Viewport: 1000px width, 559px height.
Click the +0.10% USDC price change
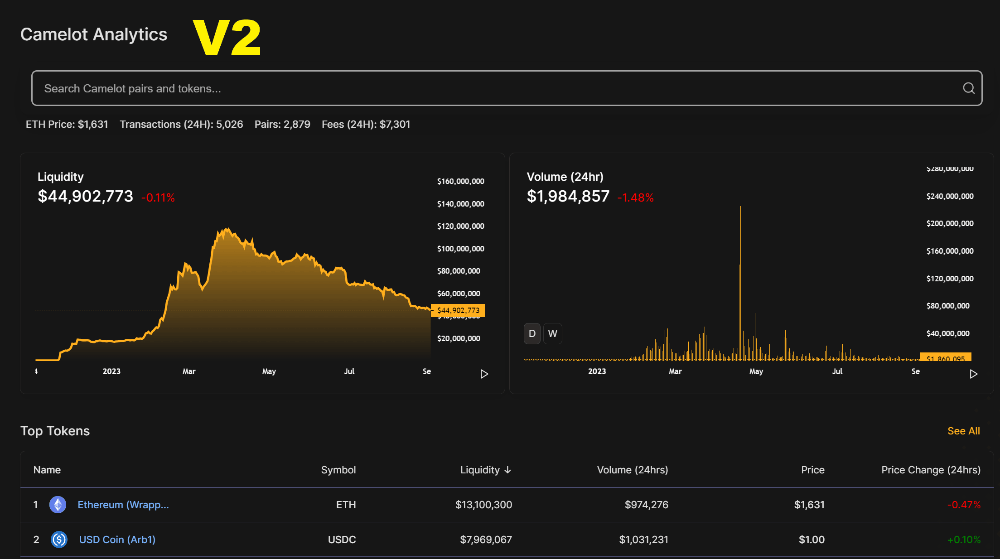tap(964, 540)
